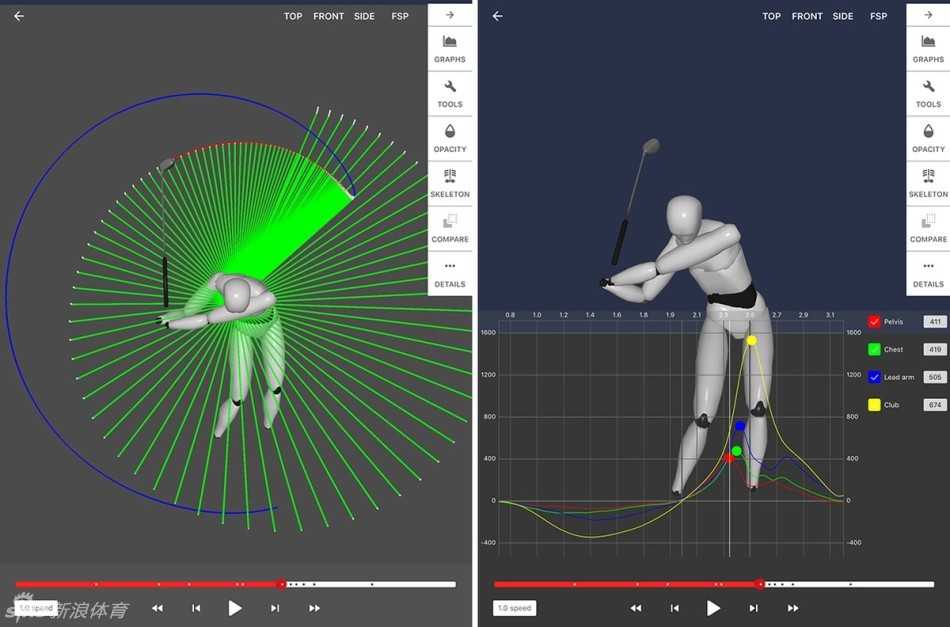Toggle the blue Lead arm checkbox

pyautogui.click(x=874, y=377)
